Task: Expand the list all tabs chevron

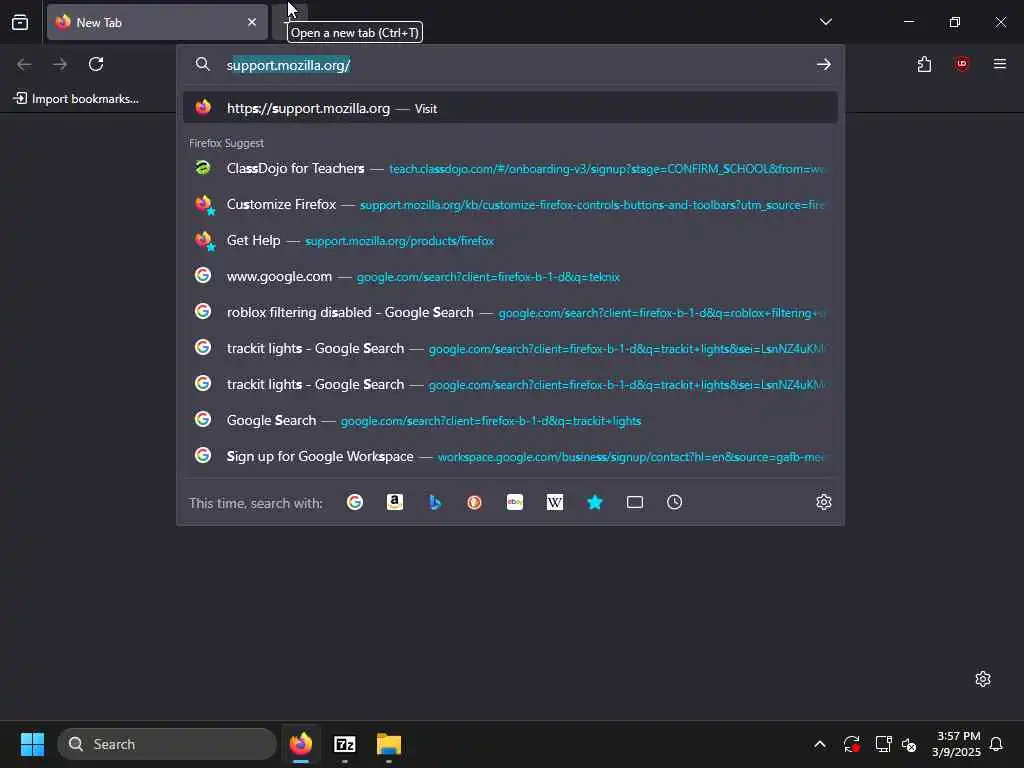Action: click(825, 22)
